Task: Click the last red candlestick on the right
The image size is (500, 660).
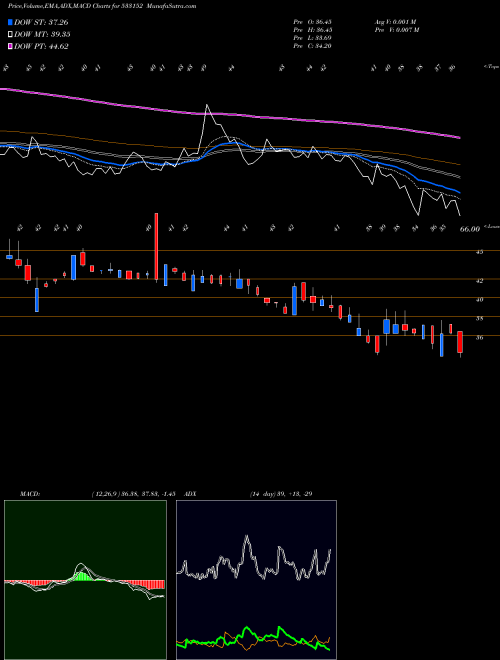Action: (x=460, y=342)
